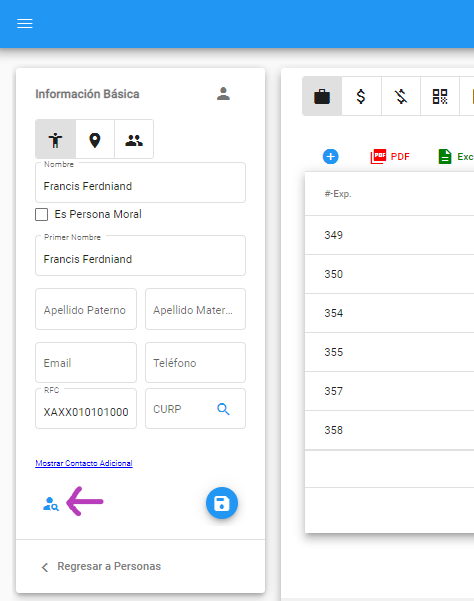The image size is (474, 601).
Task: Open the dollar sign payments tab
Action: pos(361,96)
